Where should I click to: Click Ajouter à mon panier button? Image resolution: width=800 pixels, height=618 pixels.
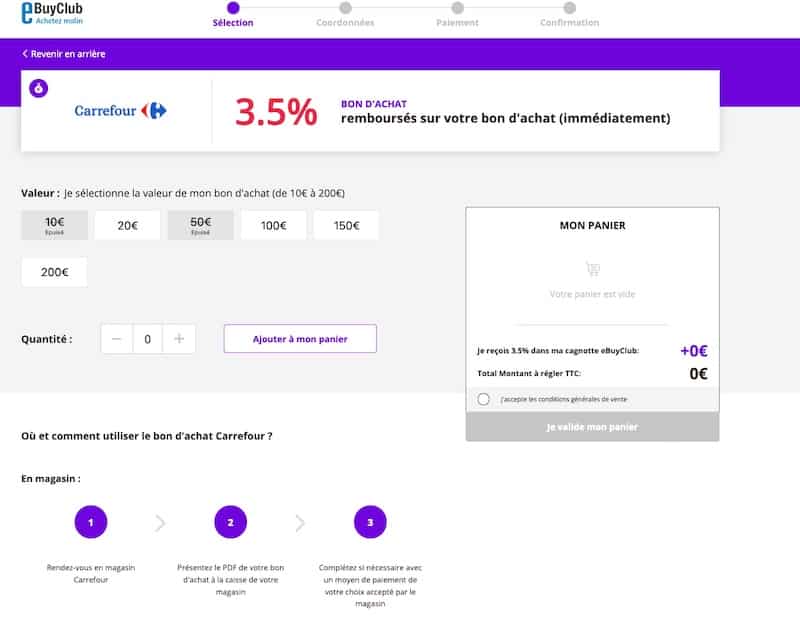point(300,339)
